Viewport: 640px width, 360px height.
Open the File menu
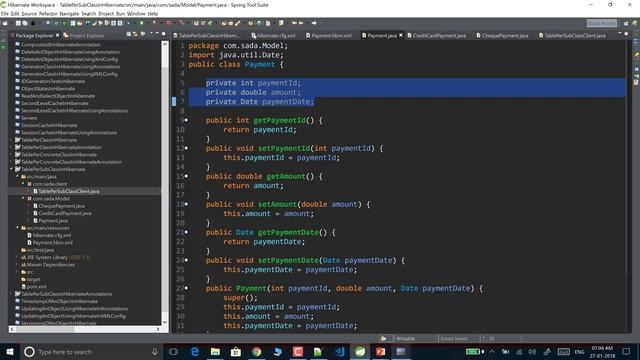4,13
